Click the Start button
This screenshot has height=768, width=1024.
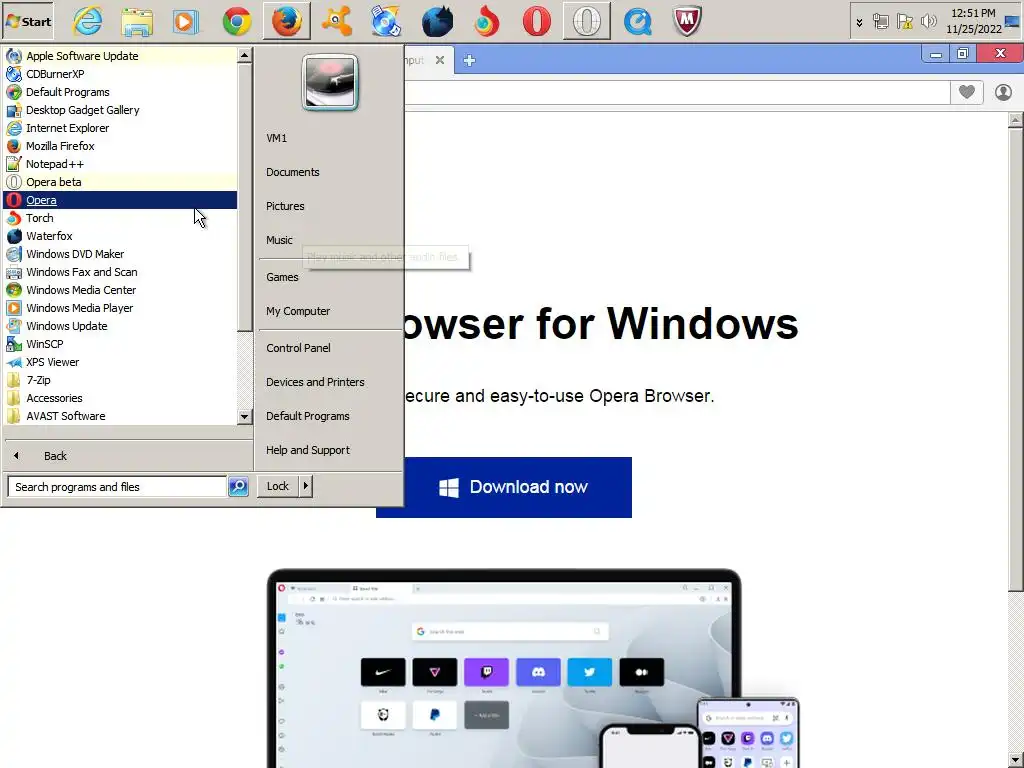tap(28, 21)
